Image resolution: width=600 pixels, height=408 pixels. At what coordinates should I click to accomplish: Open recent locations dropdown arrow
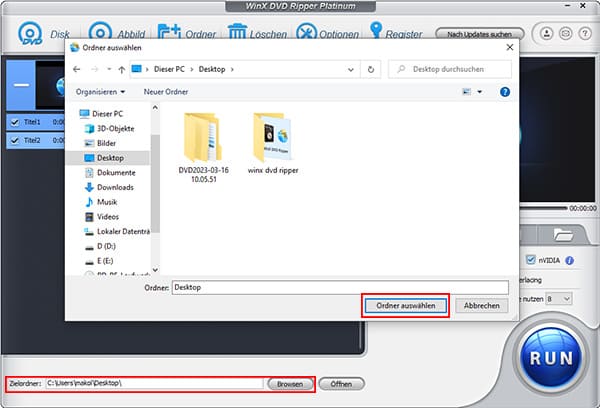109,69
